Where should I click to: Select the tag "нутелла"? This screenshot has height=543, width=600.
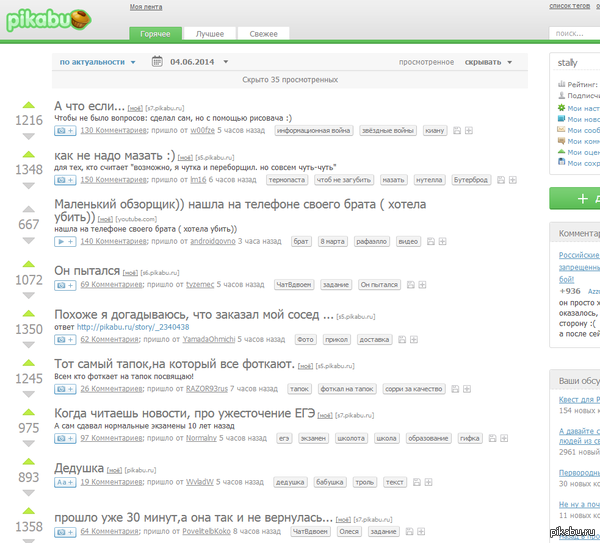pyautogui.click(x=431, y=180)
